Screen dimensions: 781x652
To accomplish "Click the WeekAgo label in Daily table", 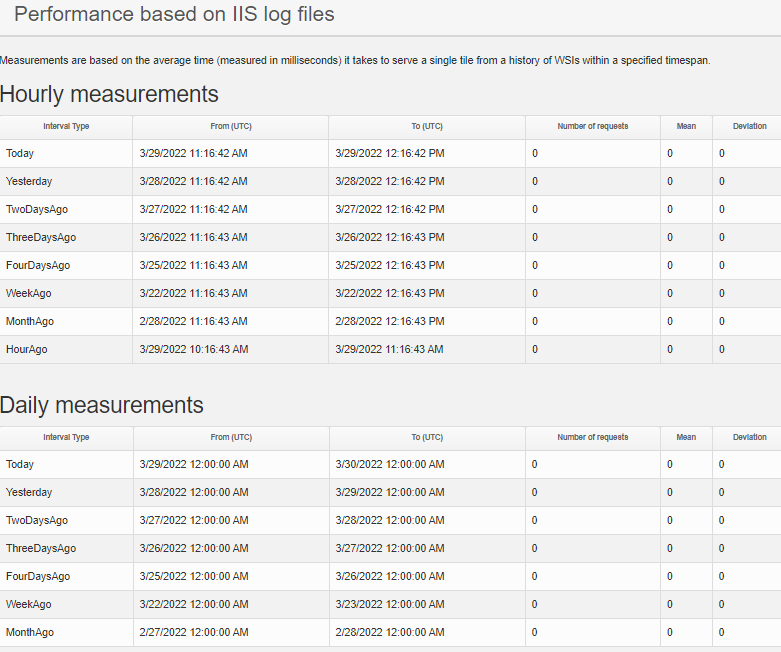I will (29, 605).
